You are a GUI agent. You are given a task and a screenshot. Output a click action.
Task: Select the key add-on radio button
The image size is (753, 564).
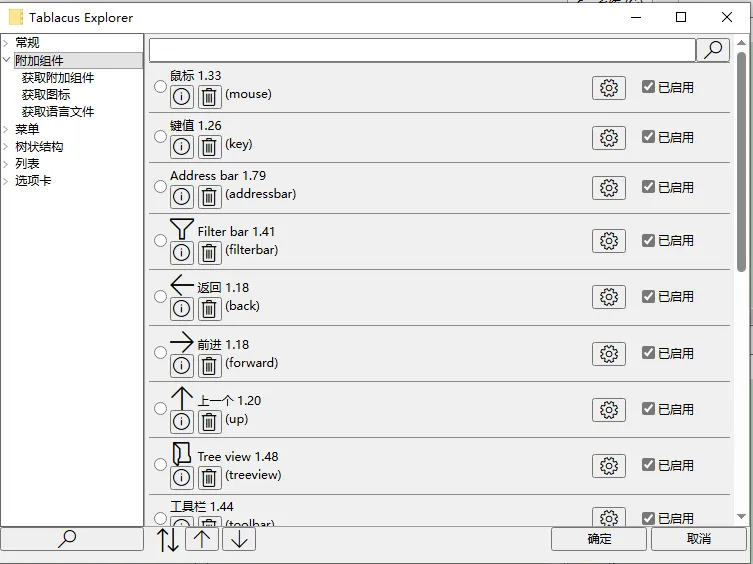(x=160, y=136)
